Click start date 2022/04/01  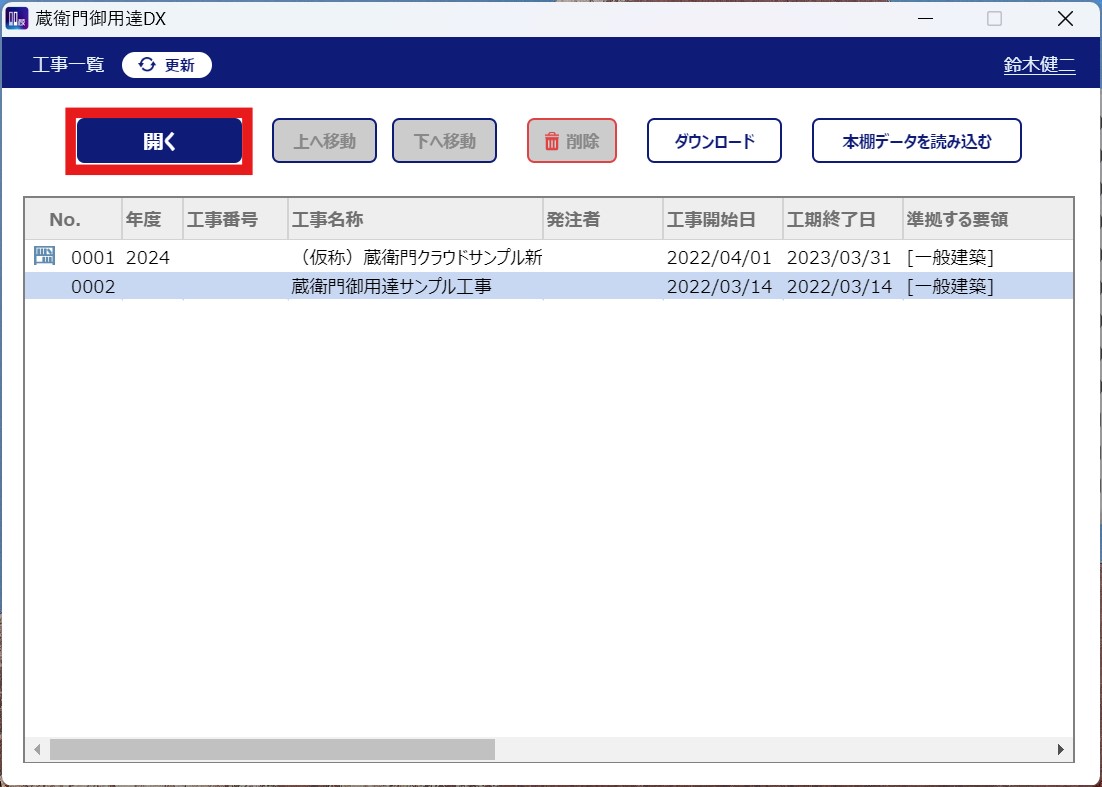coord(719,258)
